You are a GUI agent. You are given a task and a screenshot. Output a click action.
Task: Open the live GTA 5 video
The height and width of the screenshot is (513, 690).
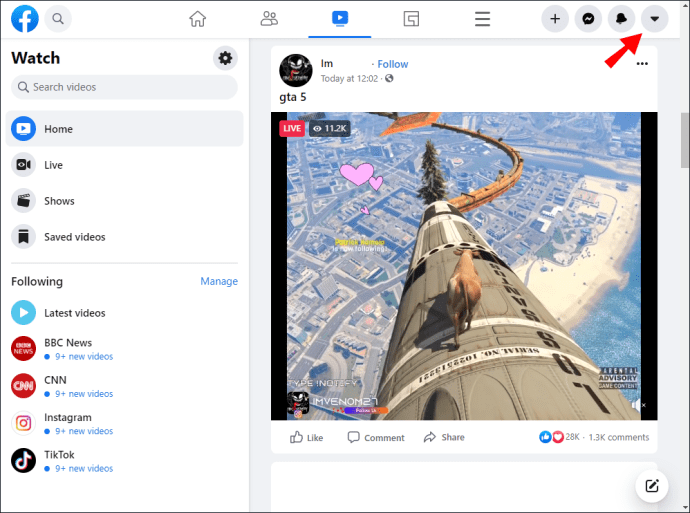pyautogui.click(x=464, y=266)
